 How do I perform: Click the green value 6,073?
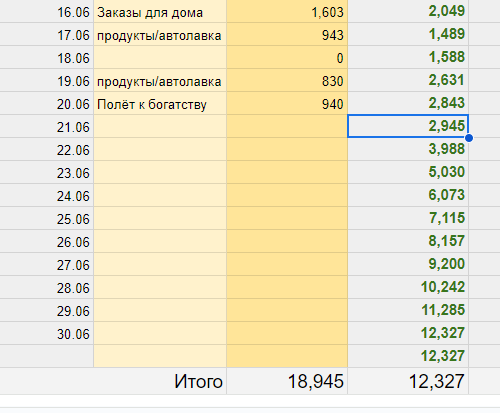click(408, 195)
